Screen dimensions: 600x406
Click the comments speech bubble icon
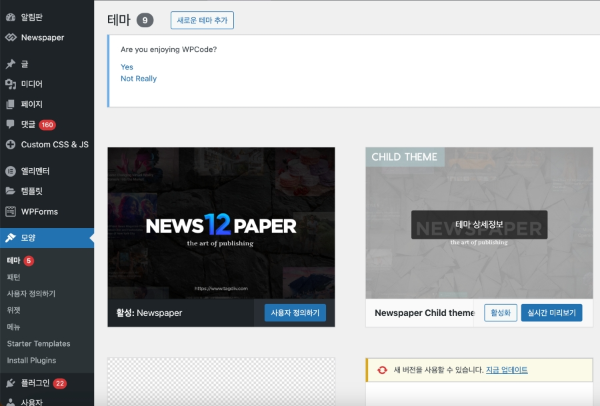tap(10, 124)
